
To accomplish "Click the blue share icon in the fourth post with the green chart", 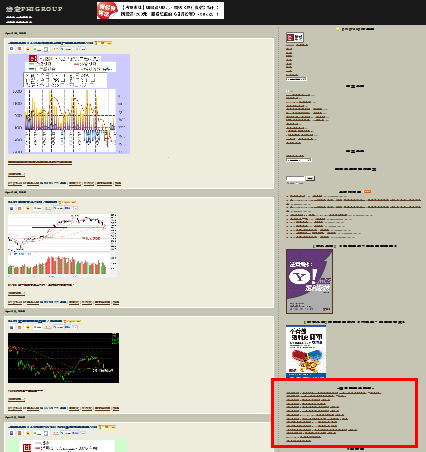I will point(11,433).
